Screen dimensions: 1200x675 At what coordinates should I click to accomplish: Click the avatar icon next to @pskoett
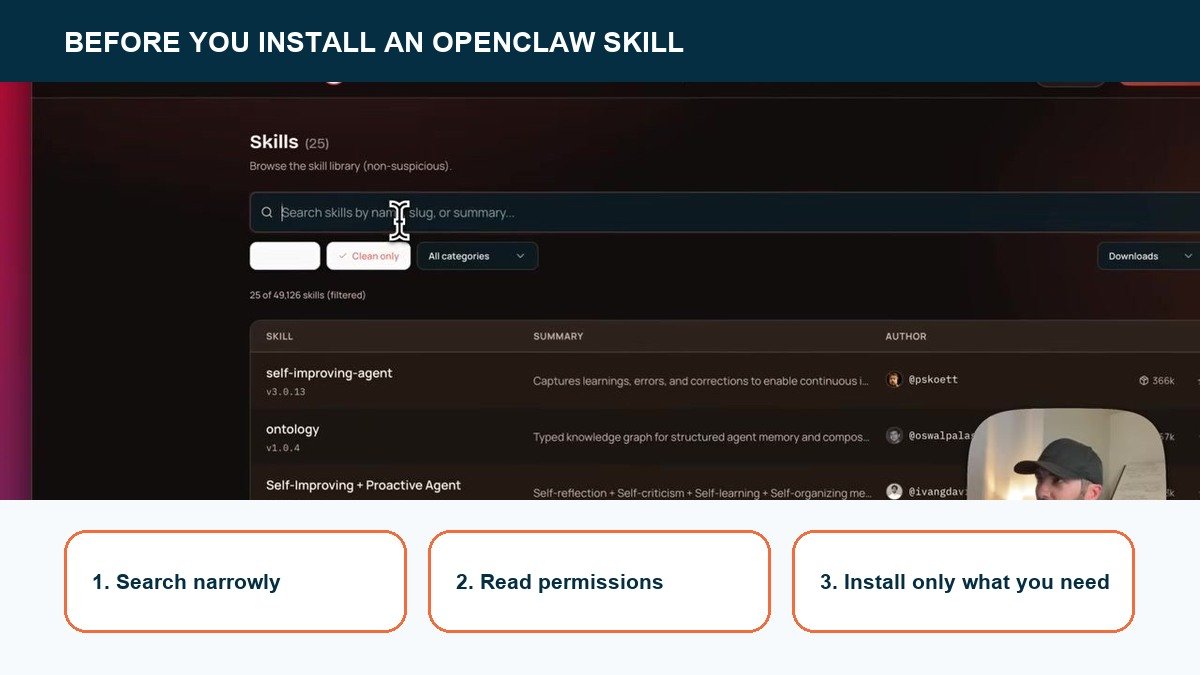894,380
